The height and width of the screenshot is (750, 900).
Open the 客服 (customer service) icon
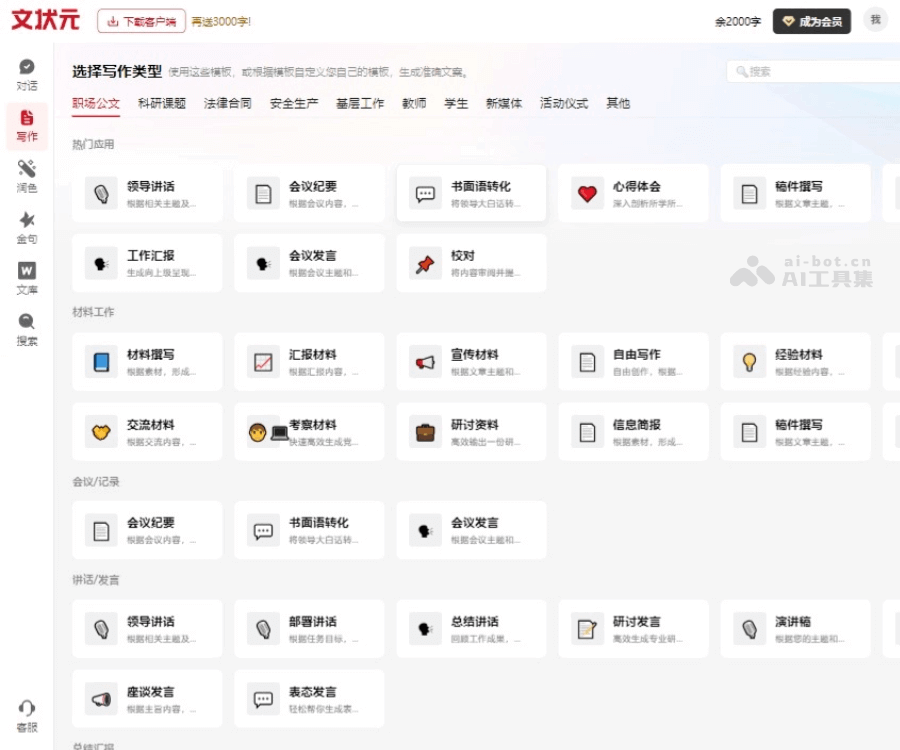(25, 712)
